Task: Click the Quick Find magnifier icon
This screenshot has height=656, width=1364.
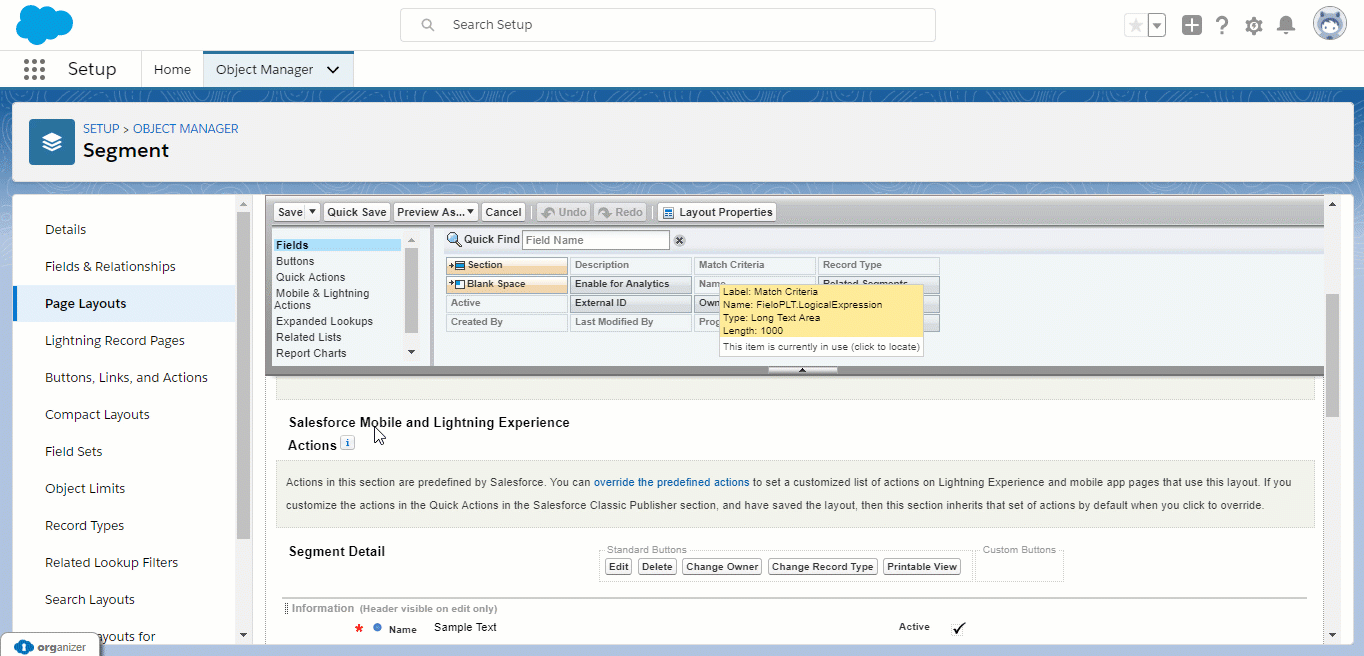Action: [x=454, y=239]
